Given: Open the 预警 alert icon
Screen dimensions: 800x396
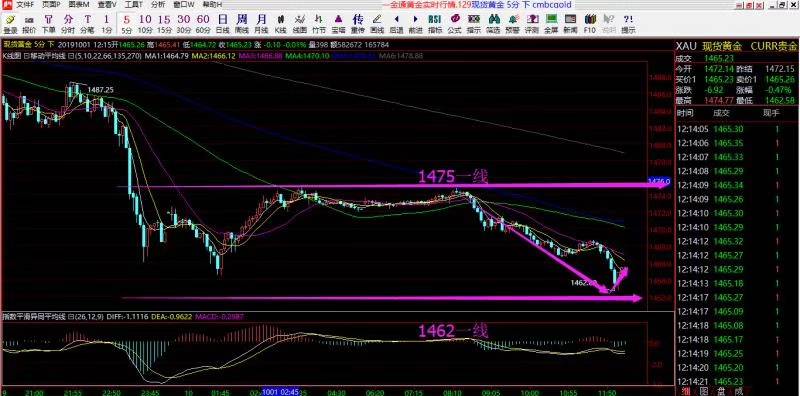Looking at the screenshot, I should [x=512, y=23].
